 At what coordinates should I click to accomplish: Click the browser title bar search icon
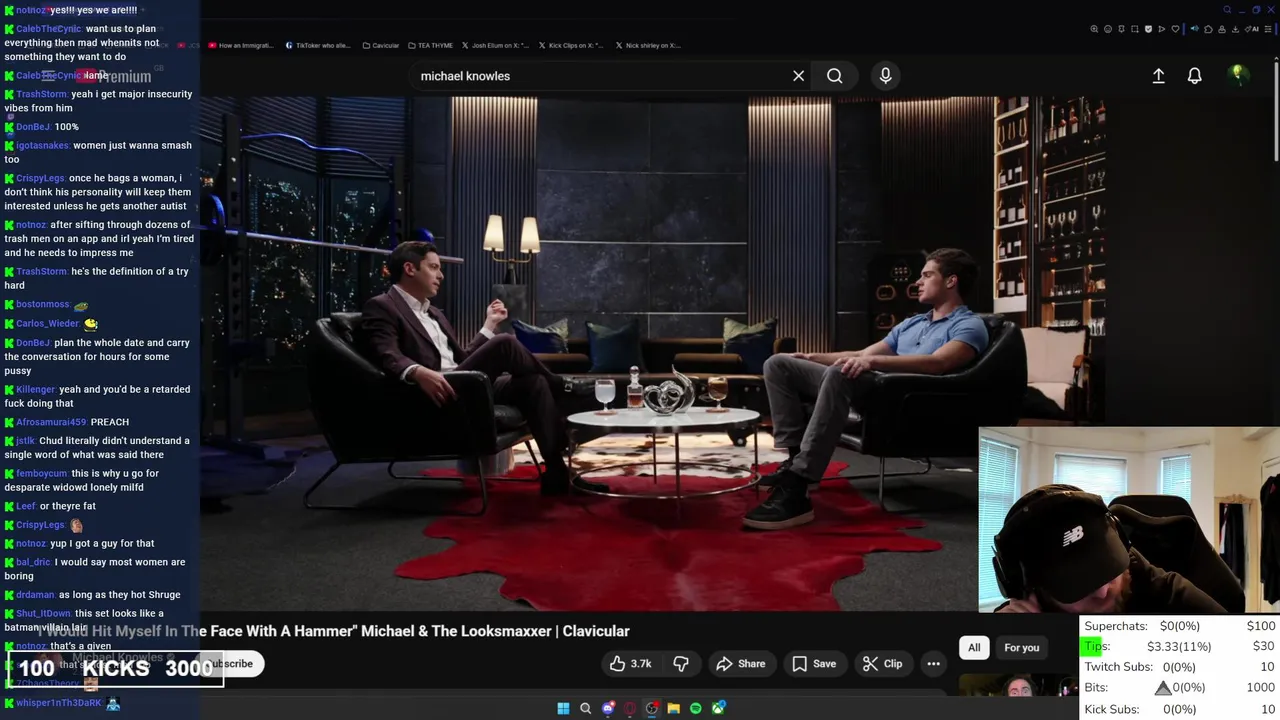click(1227, 10)
